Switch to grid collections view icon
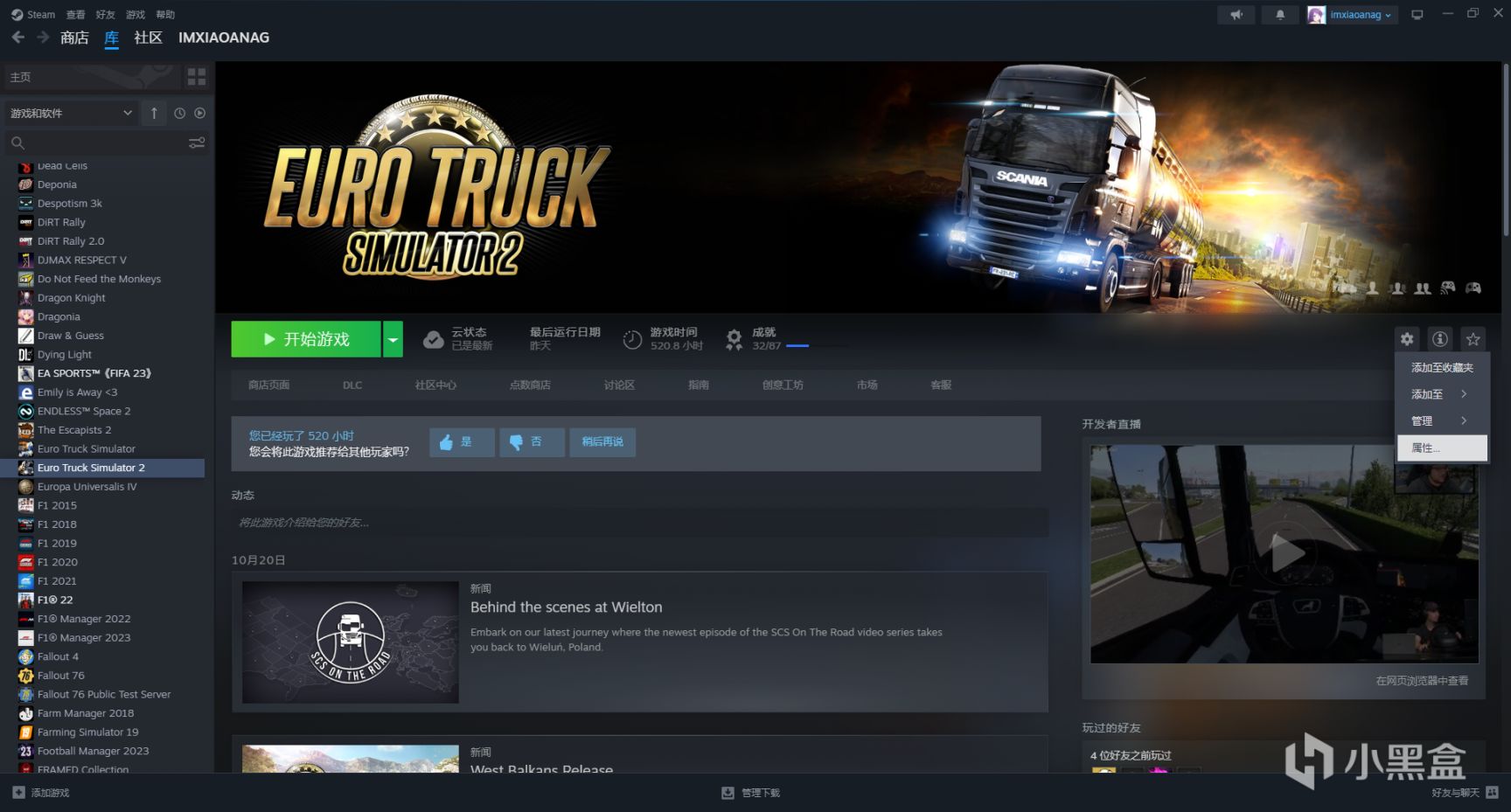The image size is (1511, 812). point(197,77)
